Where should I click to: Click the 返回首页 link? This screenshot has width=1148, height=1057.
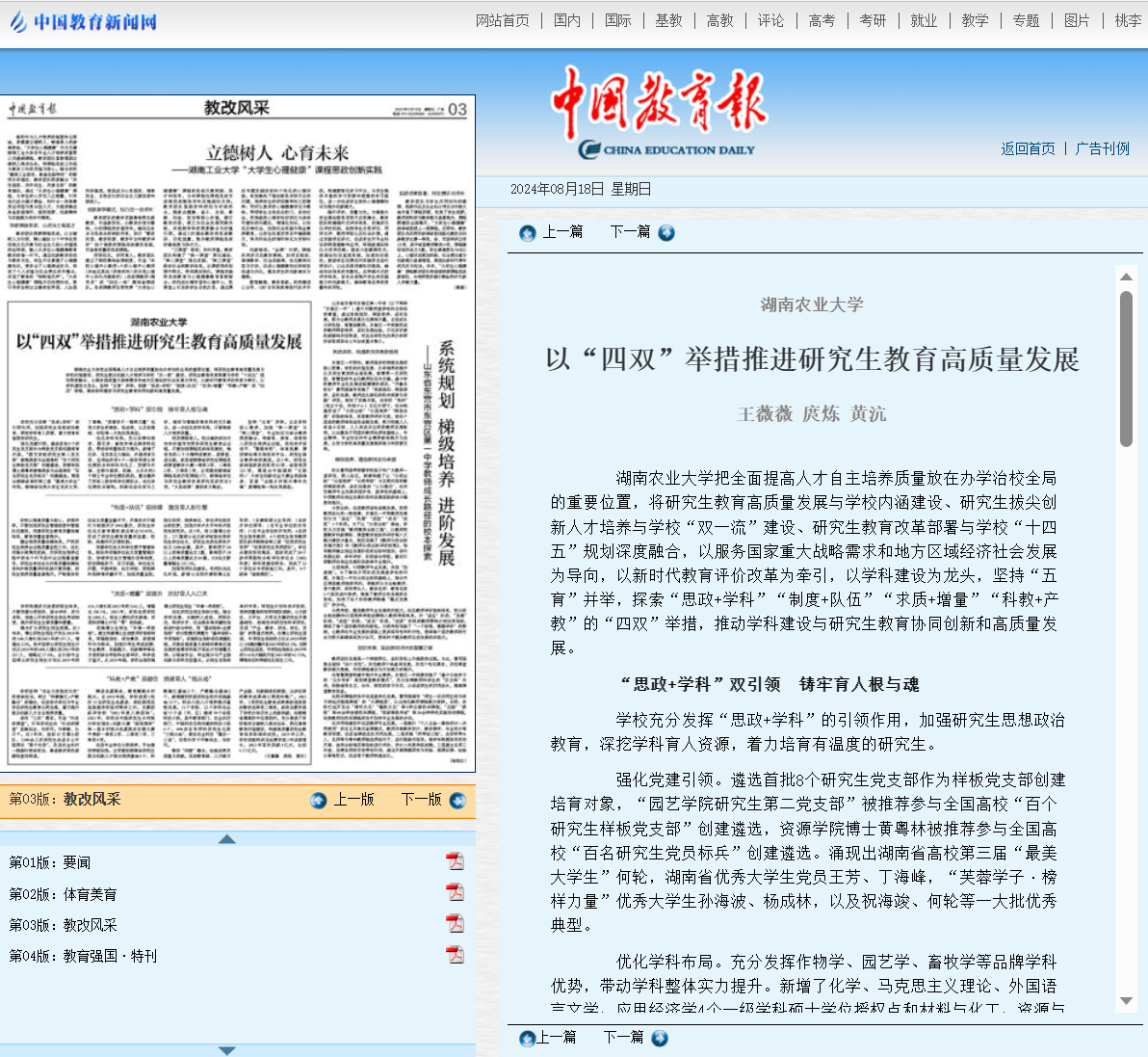point(1028,148)
